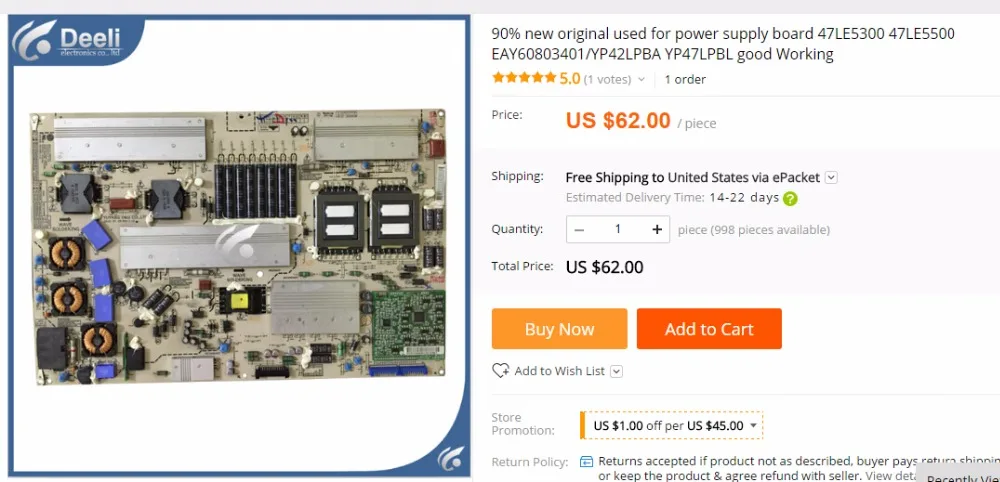Expand the shipping method dropdown arrow
The image size is (1000, 482).
(x=831, y=177)
